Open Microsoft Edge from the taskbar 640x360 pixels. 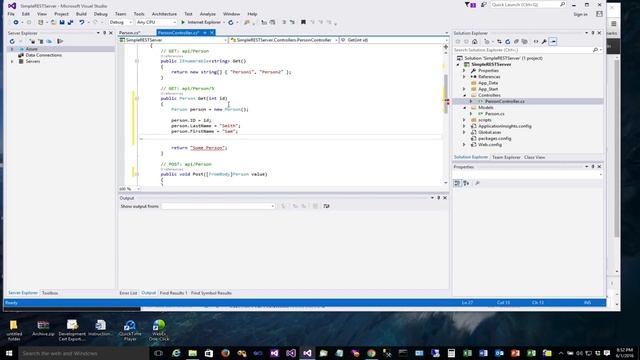click(176, 353)
